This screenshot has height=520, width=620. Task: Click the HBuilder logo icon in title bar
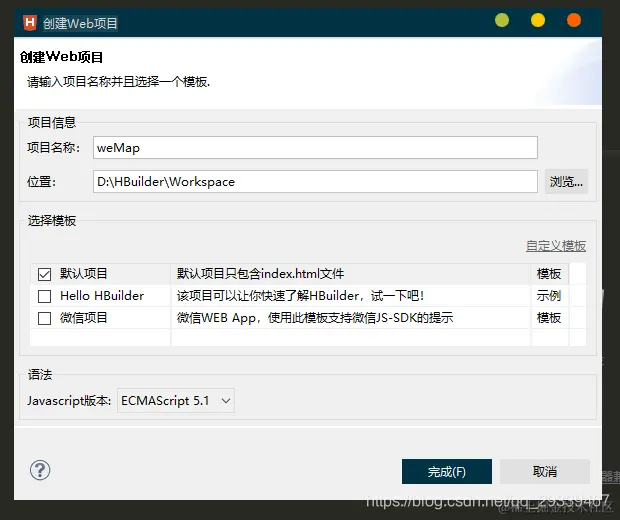click(30, 23)
